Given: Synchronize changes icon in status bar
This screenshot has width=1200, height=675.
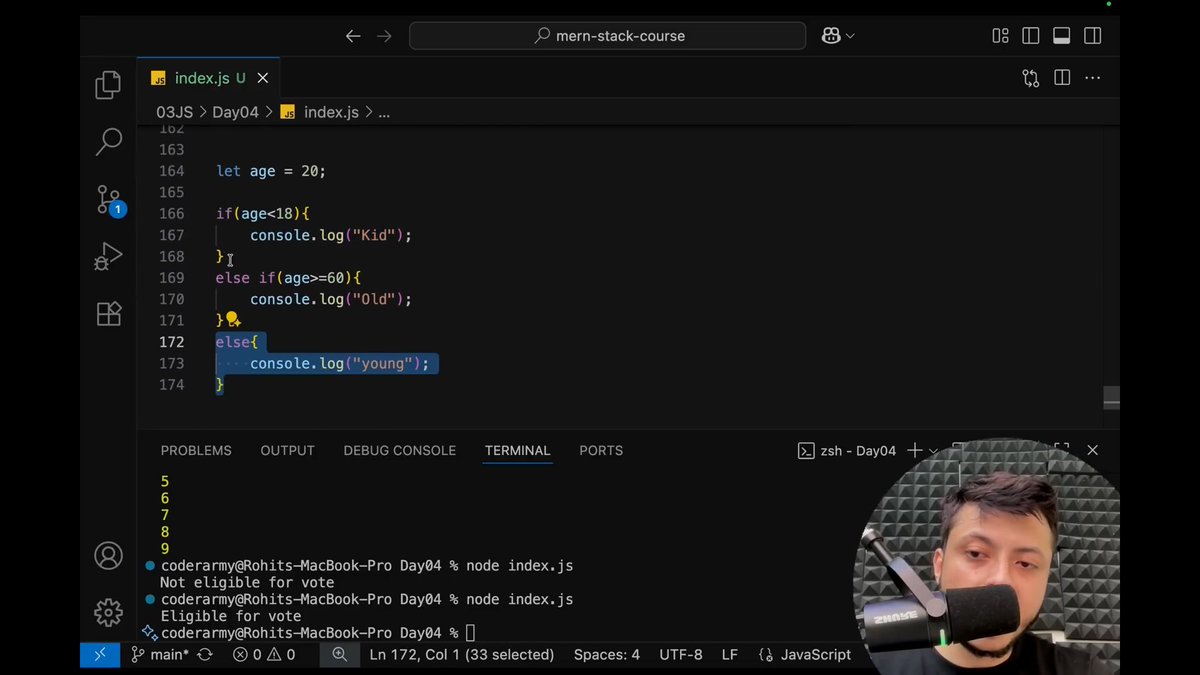Looking at the screenshot, I should [x=205, y=655].
